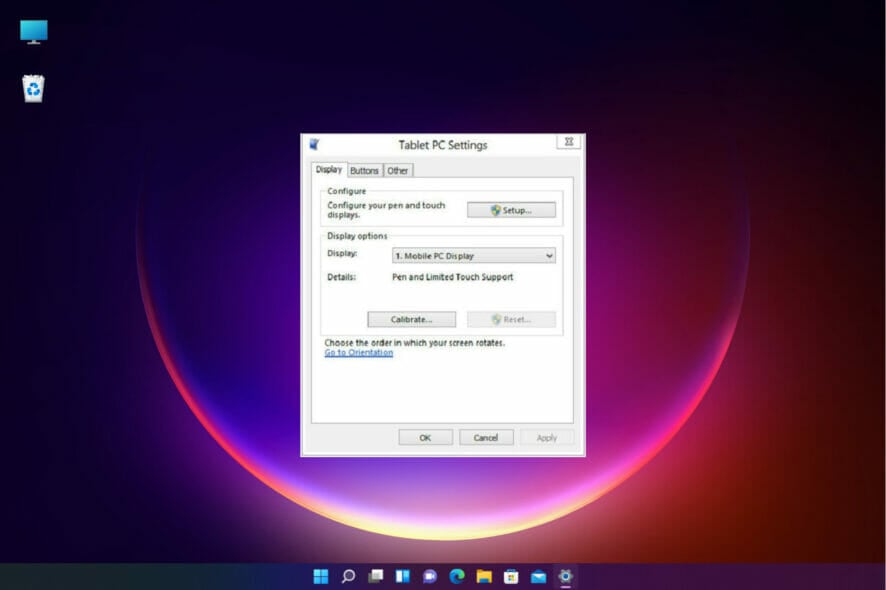The height and width of the screenshot is (590, 886).
Task: Open Task View from the taskbar
Action: pyautogui.click(x=374, y=577)
